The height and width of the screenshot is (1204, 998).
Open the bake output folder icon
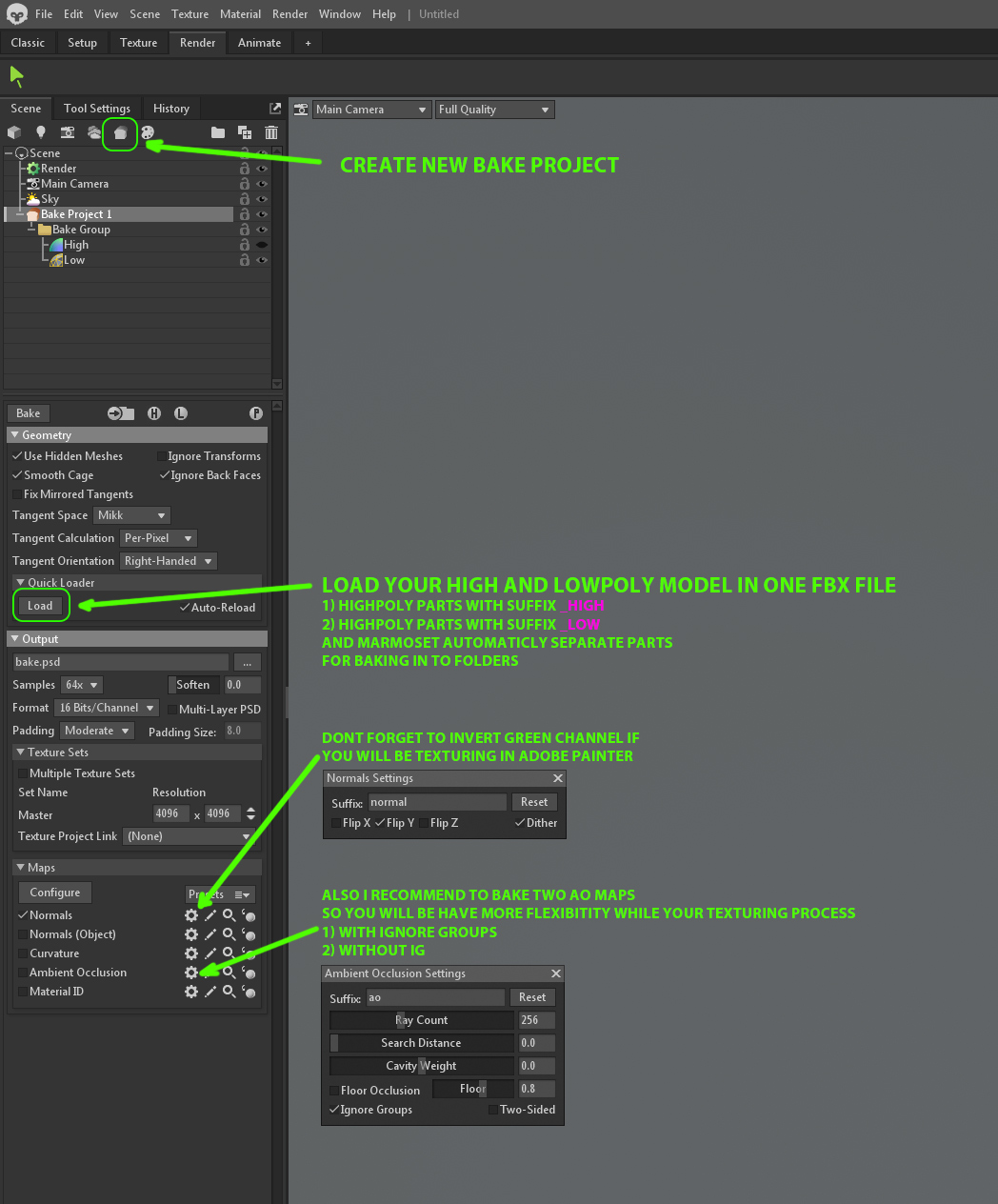coord(121,413)
